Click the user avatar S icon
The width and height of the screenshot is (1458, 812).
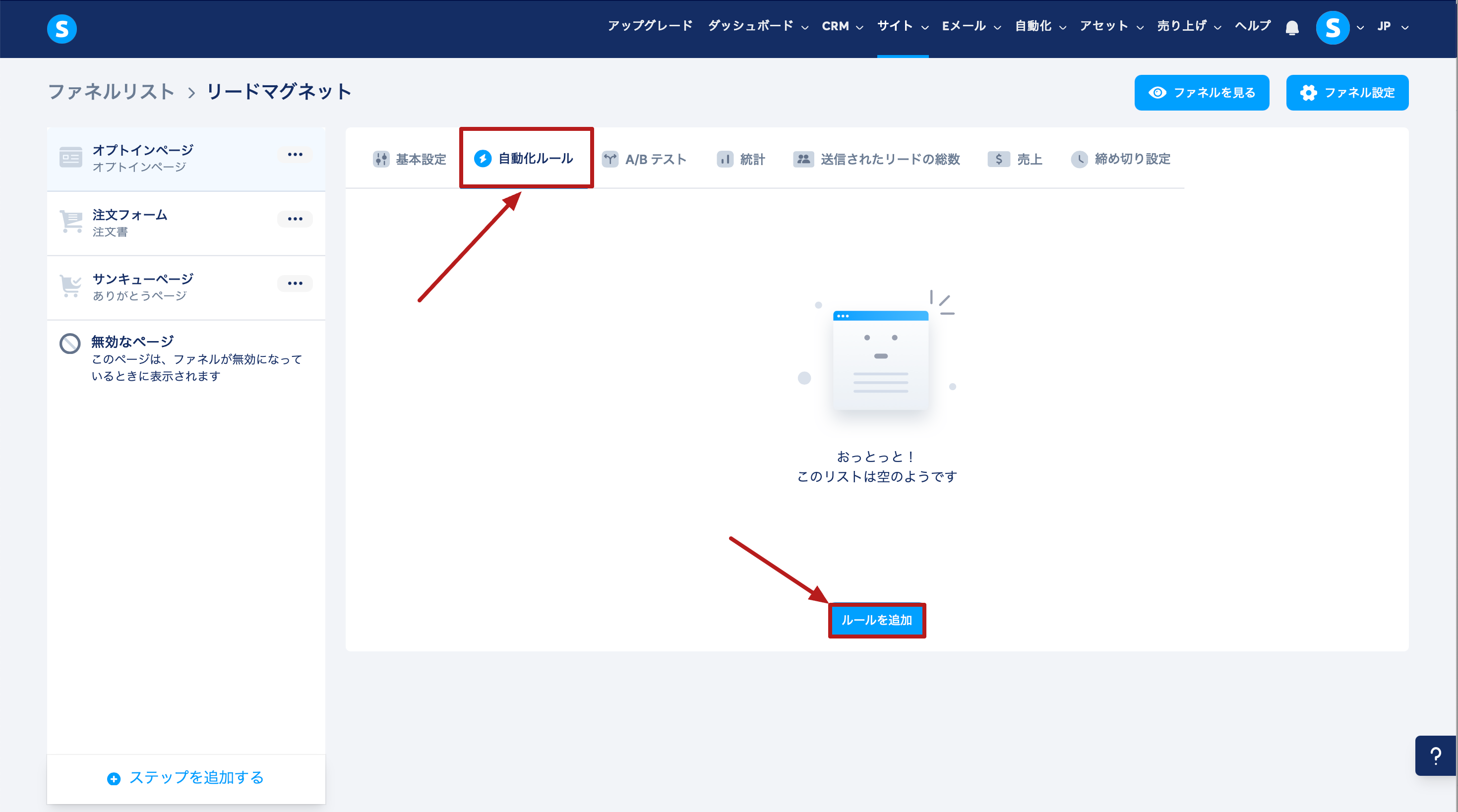click(1333, 28)
